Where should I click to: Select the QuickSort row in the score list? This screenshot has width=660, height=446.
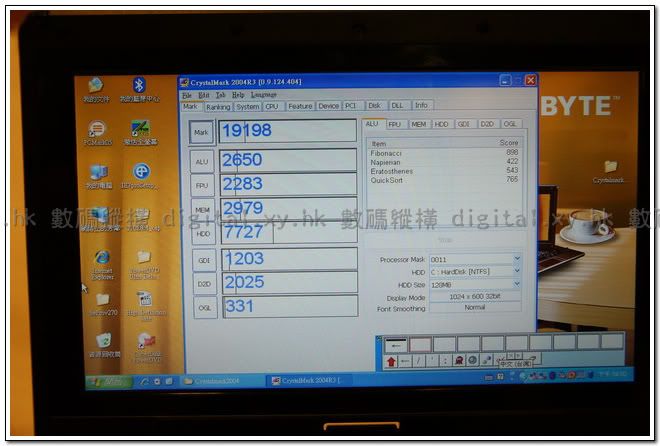444,180
